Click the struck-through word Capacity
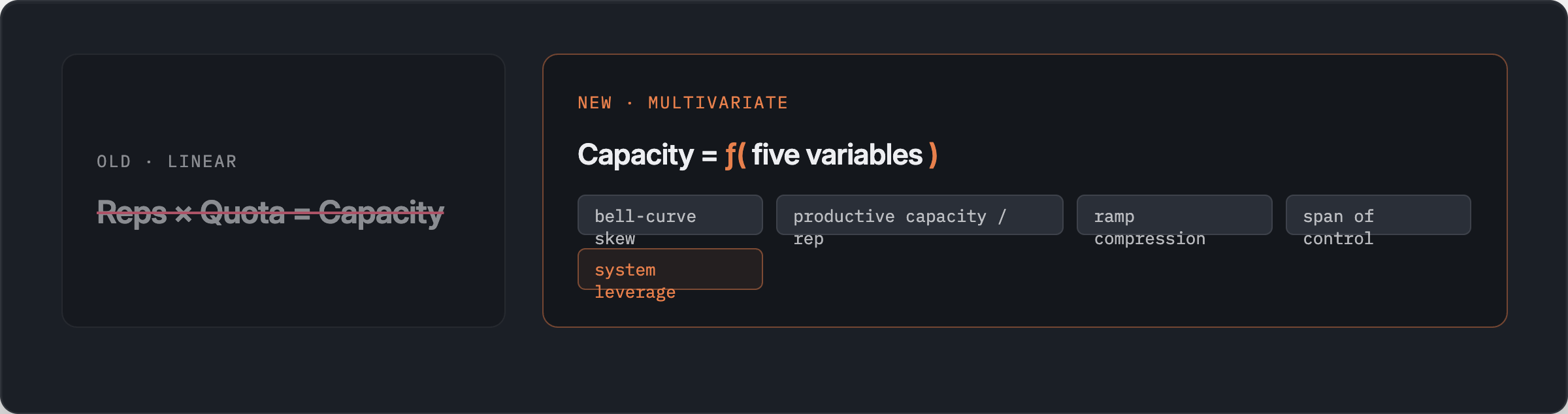The image size is (1568, 414). click(x=382, y=213)
